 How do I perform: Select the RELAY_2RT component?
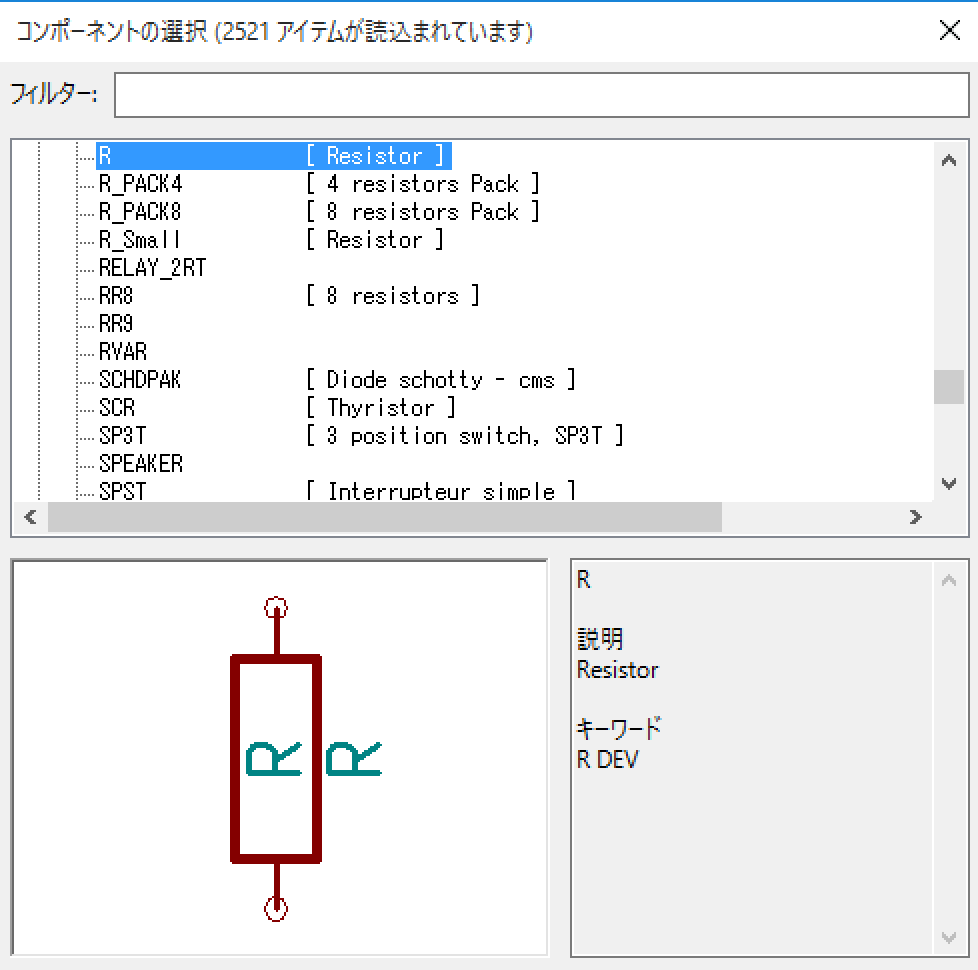152,268
